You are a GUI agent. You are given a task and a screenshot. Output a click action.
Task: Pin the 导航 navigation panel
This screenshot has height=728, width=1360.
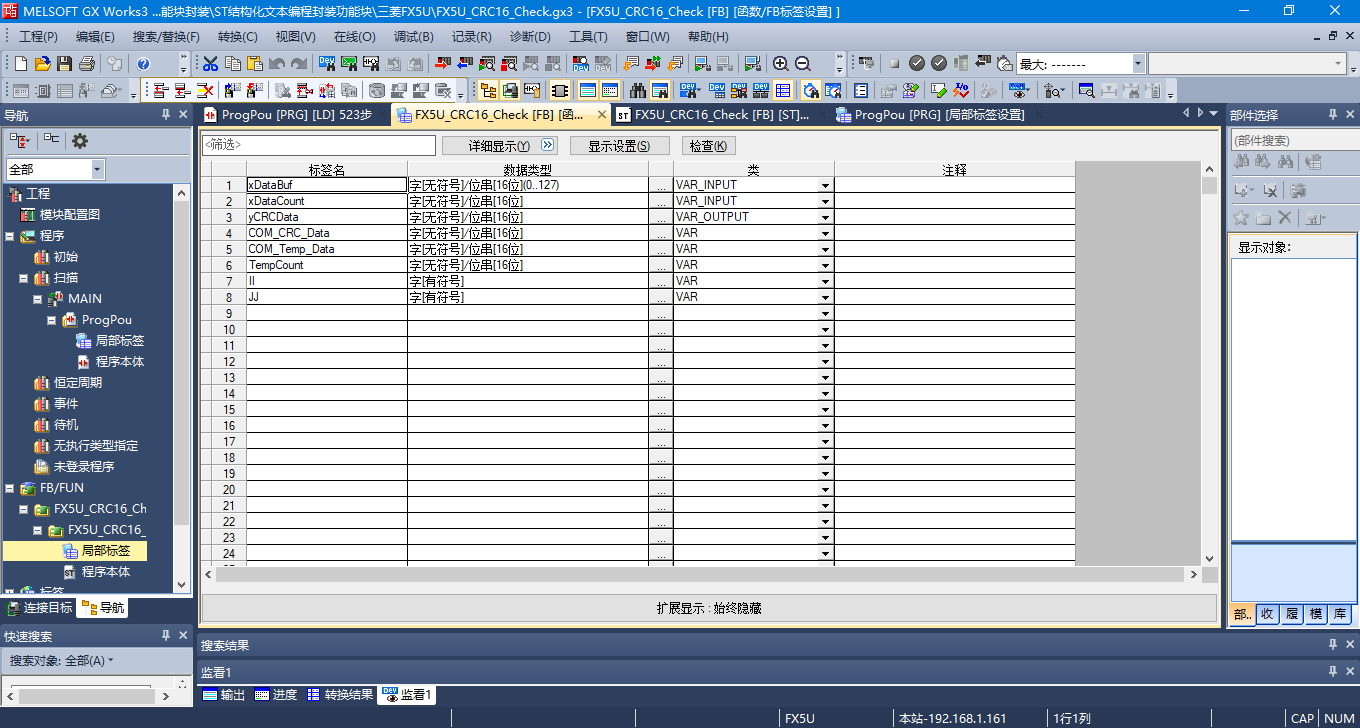(166, 115)
